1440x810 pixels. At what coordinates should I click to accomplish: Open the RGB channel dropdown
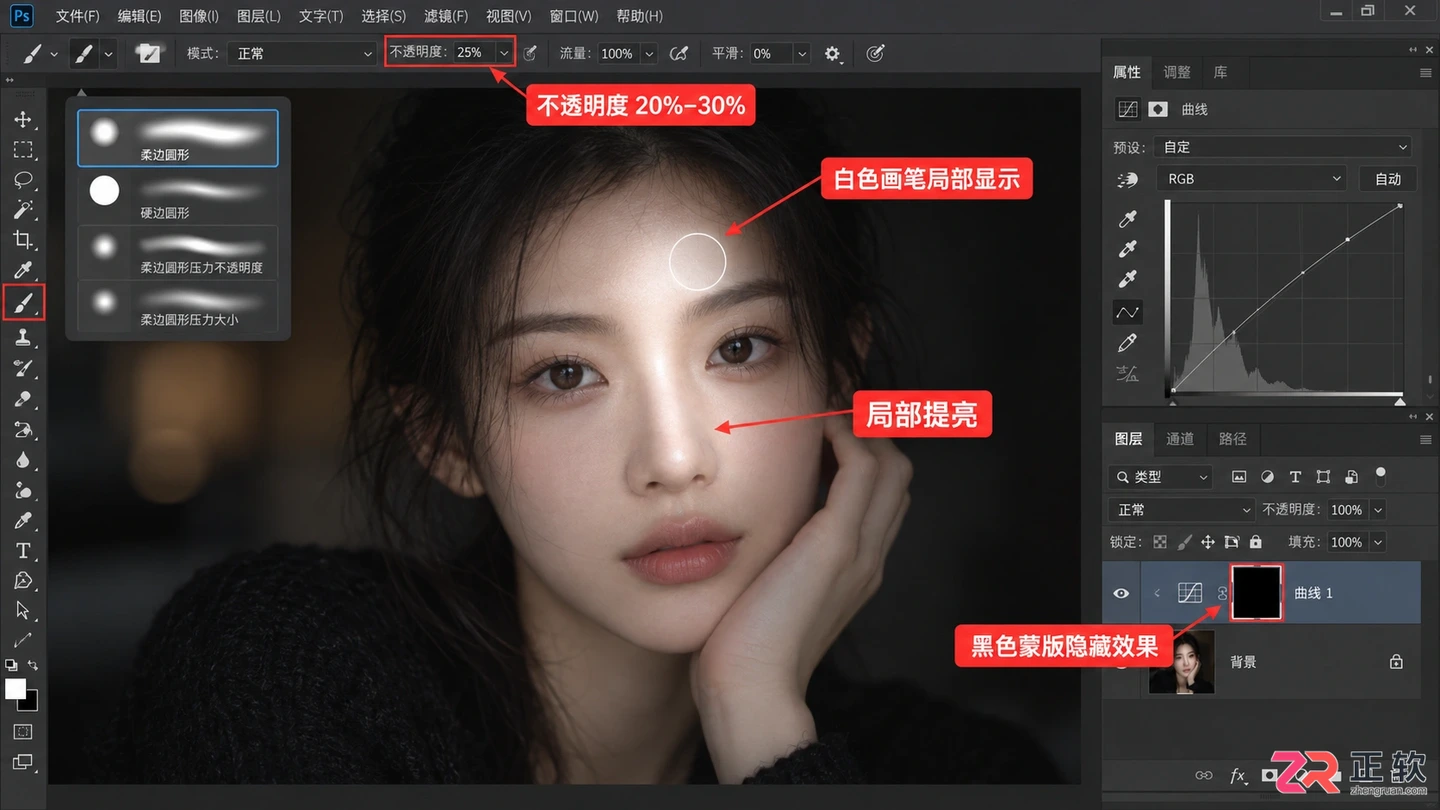point(1252,179)
